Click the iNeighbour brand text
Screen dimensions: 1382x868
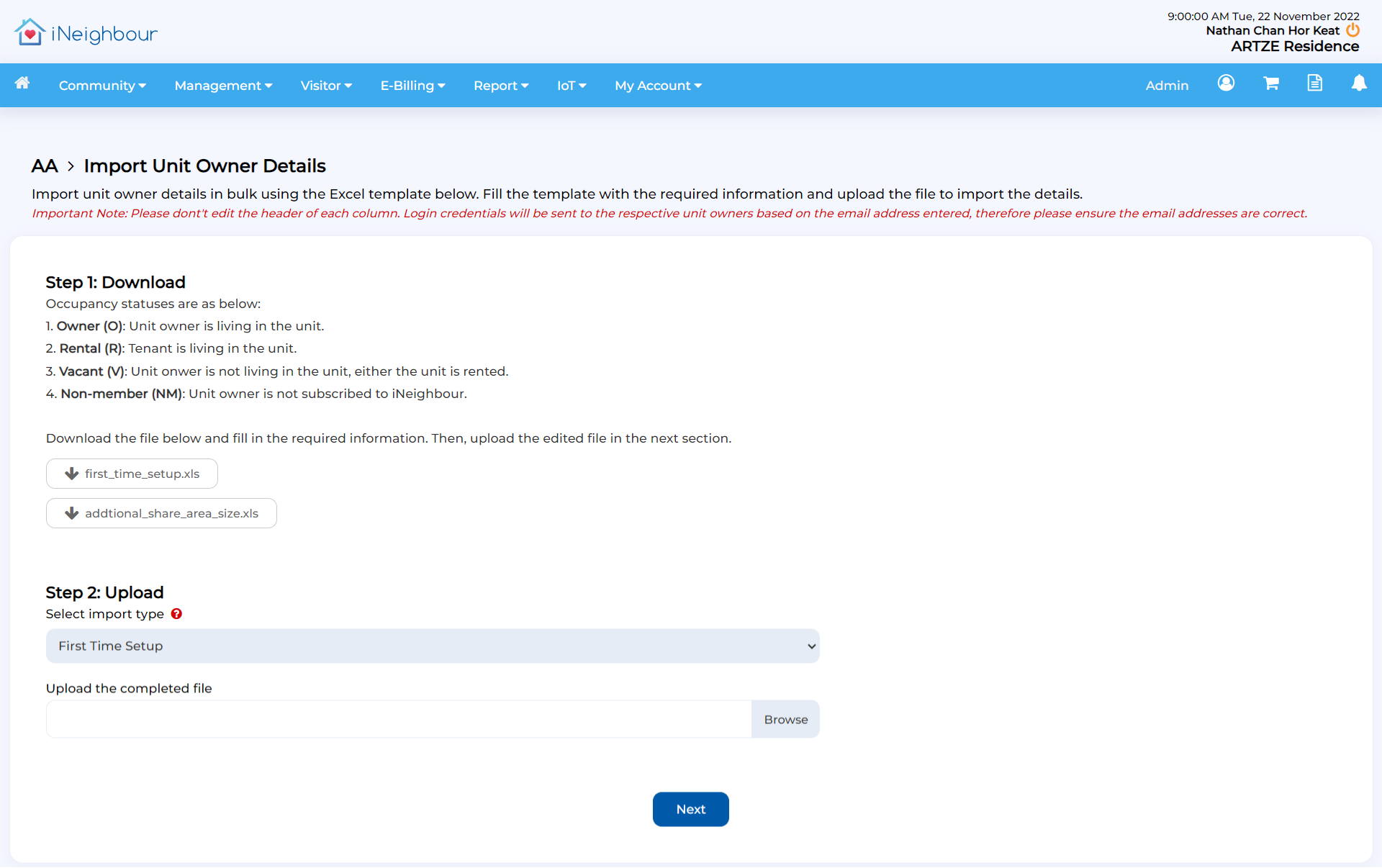click(104, 34)
